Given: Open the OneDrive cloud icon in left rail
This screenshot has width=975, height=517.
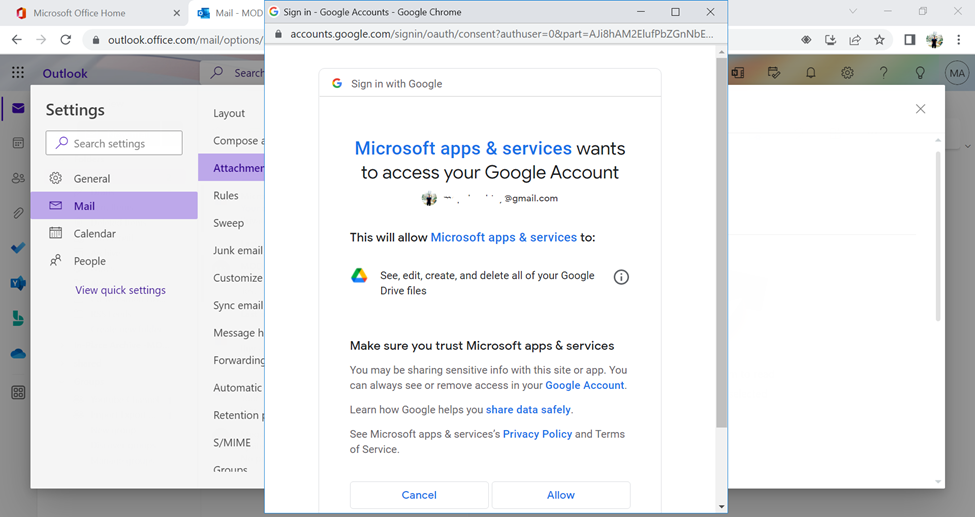Looking at the screenshot, I should tap(18, 353).
